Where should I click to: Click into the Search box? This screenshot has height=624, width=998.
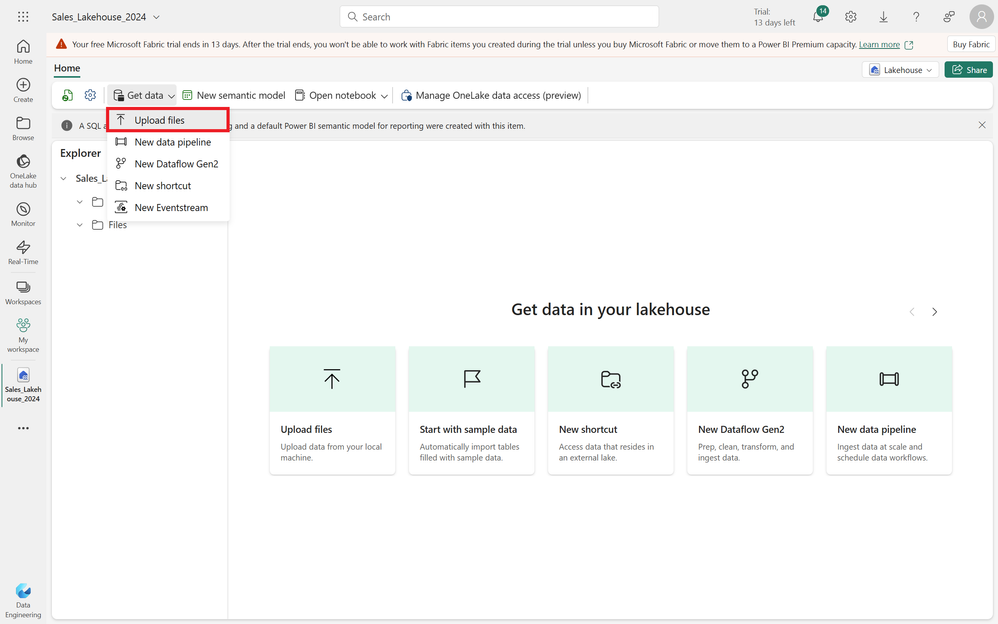coord(499,17)
